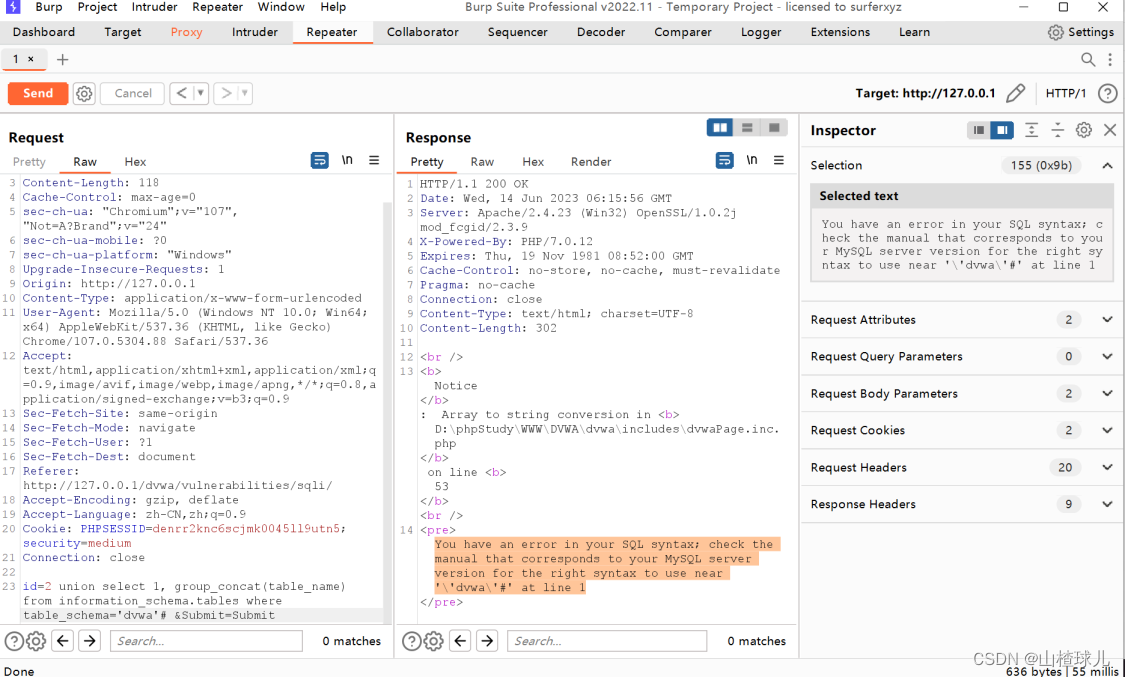
Task: Open the Burp menu
Action: point(49,7)
